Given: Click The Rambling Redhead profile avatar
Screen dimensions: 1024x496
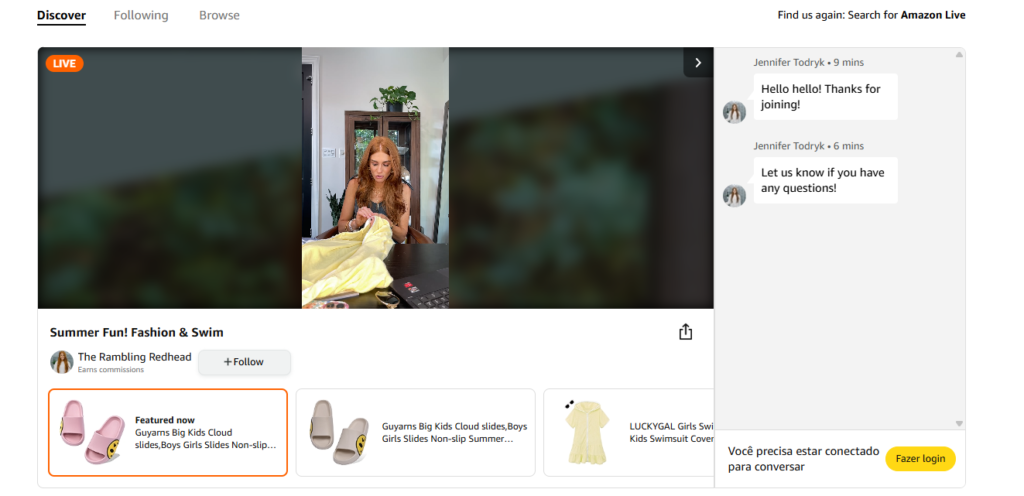Looking at the screenshot, I should tap(62, 362).
